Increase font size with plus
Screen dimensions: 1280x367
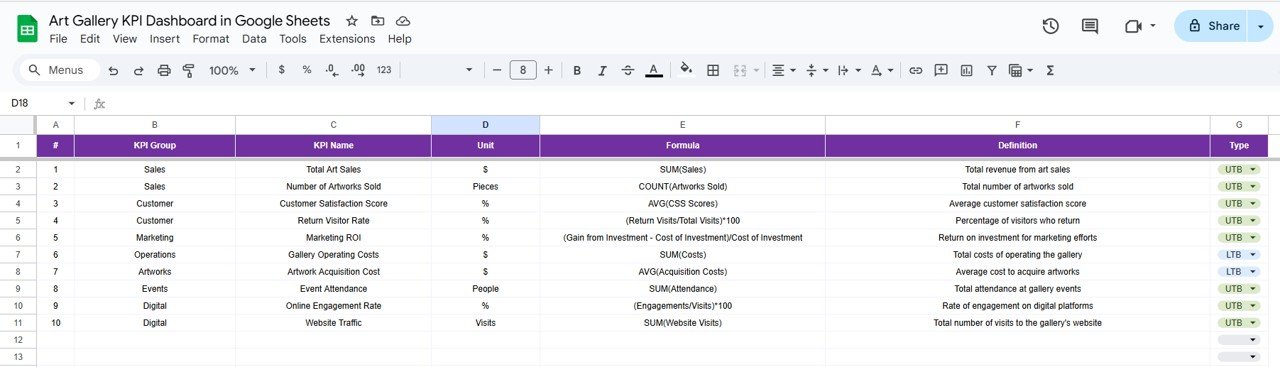pos(548,70)
